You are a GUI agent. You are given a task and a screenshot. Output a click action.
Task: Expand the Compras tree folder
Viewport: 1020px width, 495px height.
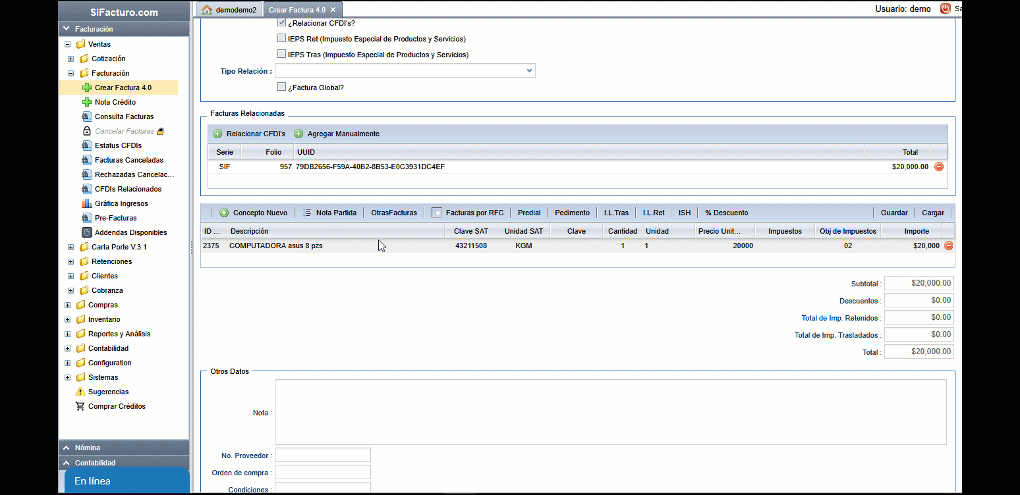pos(67,305)
